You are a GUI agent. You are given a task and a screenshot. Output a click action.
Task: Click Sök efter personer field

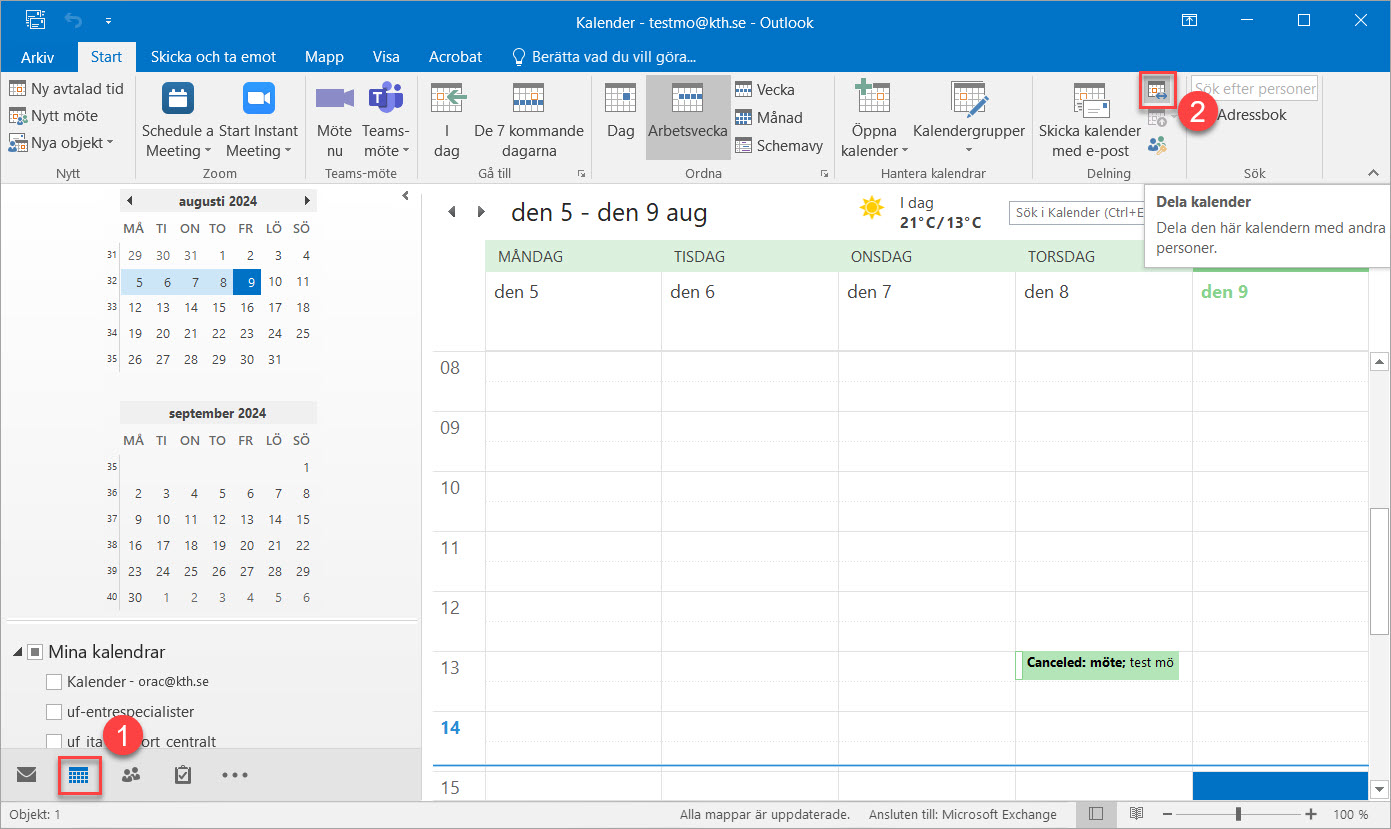pos(1254,89)
